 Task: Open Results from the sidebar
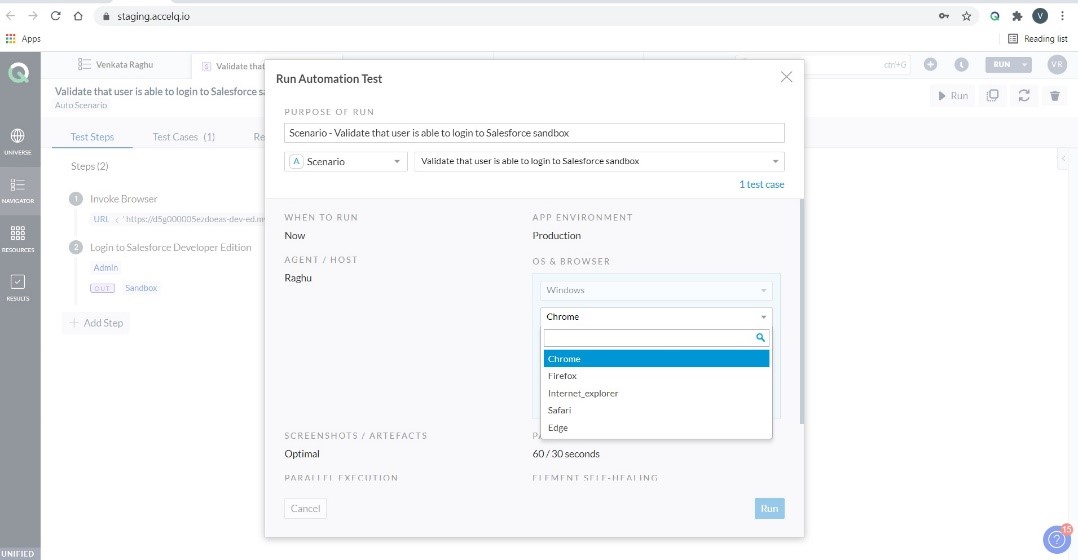[18, 287]
